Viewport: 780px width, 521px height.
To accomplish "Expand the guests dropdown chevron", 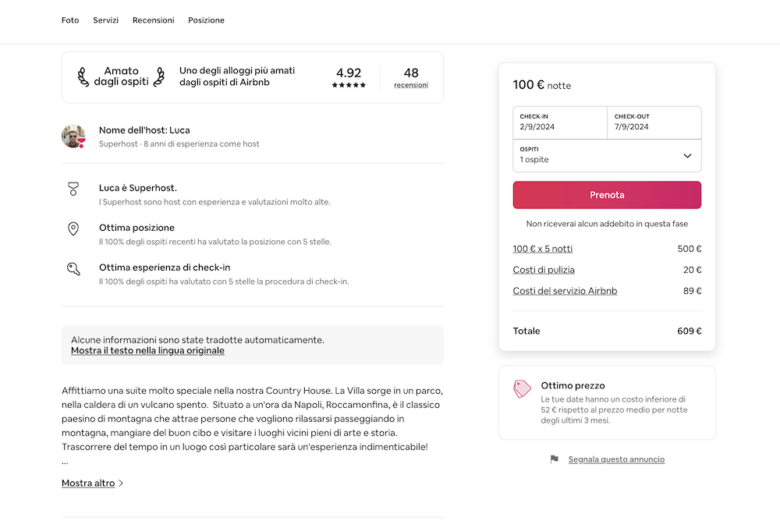I will (x=687, y=156).
